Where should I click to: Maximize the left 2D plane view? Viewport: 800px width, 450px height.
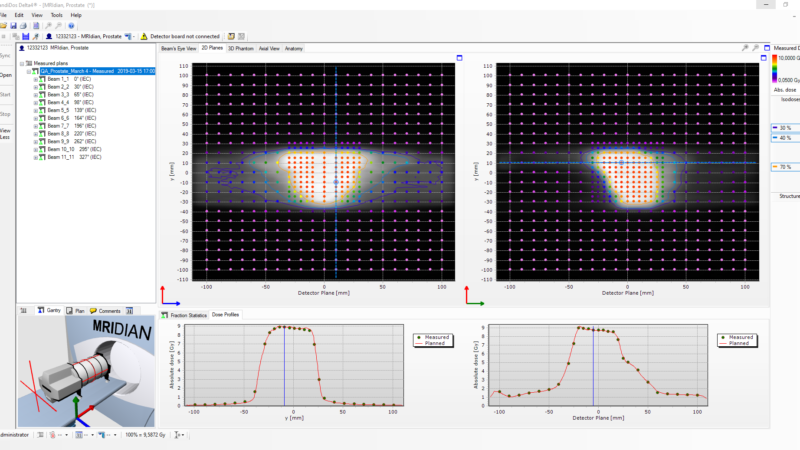click(458, 58)
